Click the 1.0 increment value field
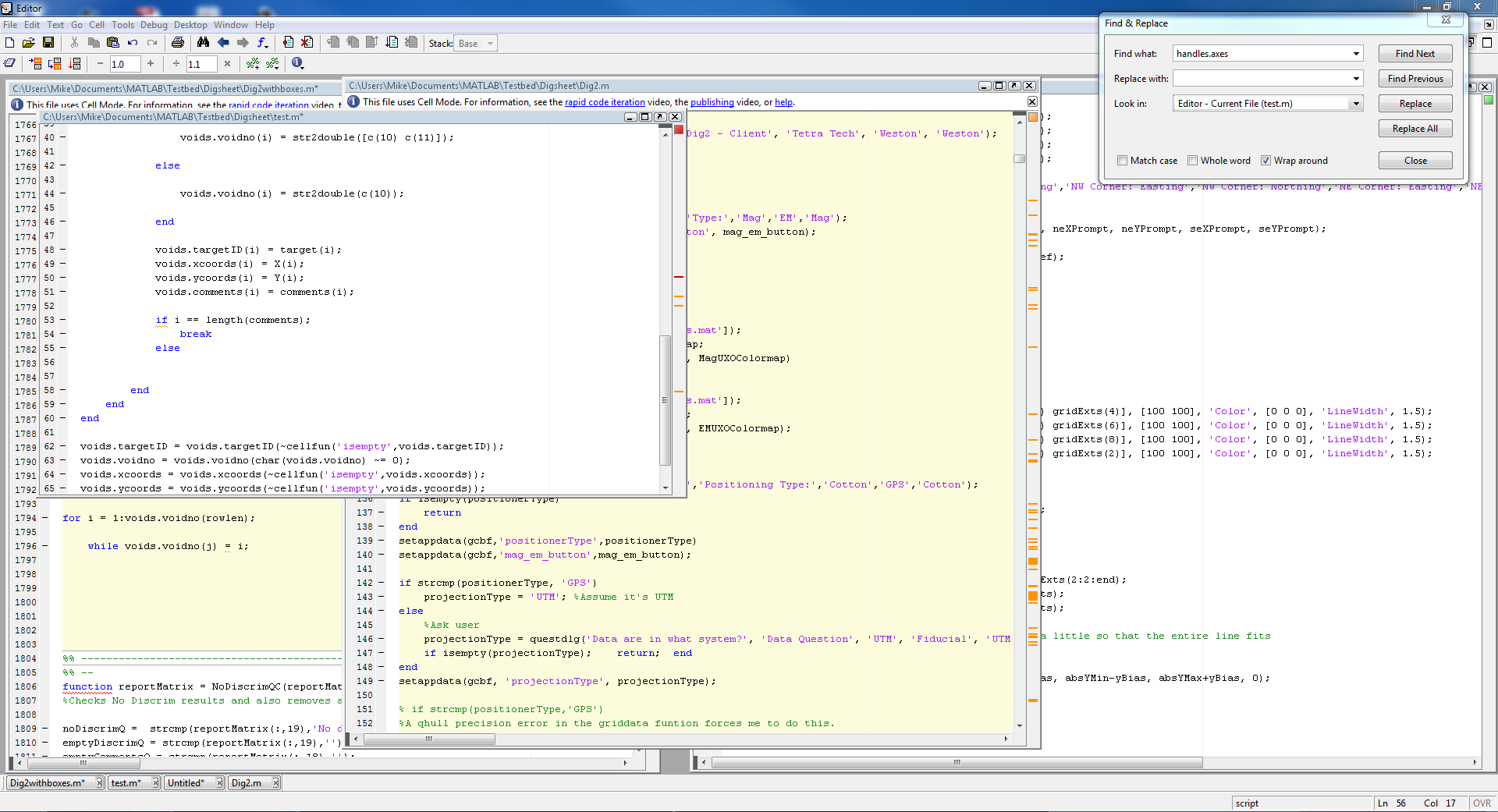Viewport: 1498px width, 812px height. click(125, 64)
